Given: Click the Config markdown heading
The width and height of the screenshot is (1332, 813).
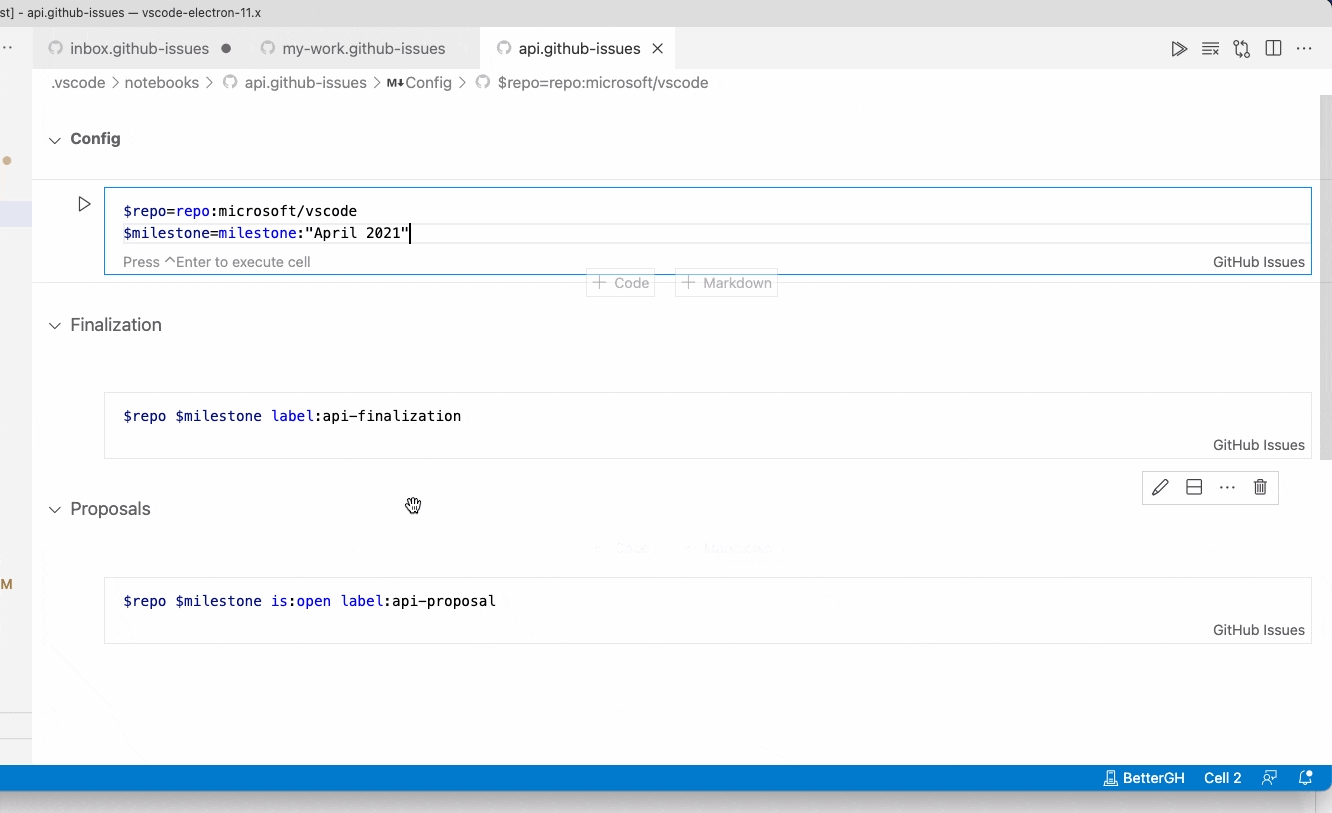Looking at the screenshot, I should pos(95,139).
